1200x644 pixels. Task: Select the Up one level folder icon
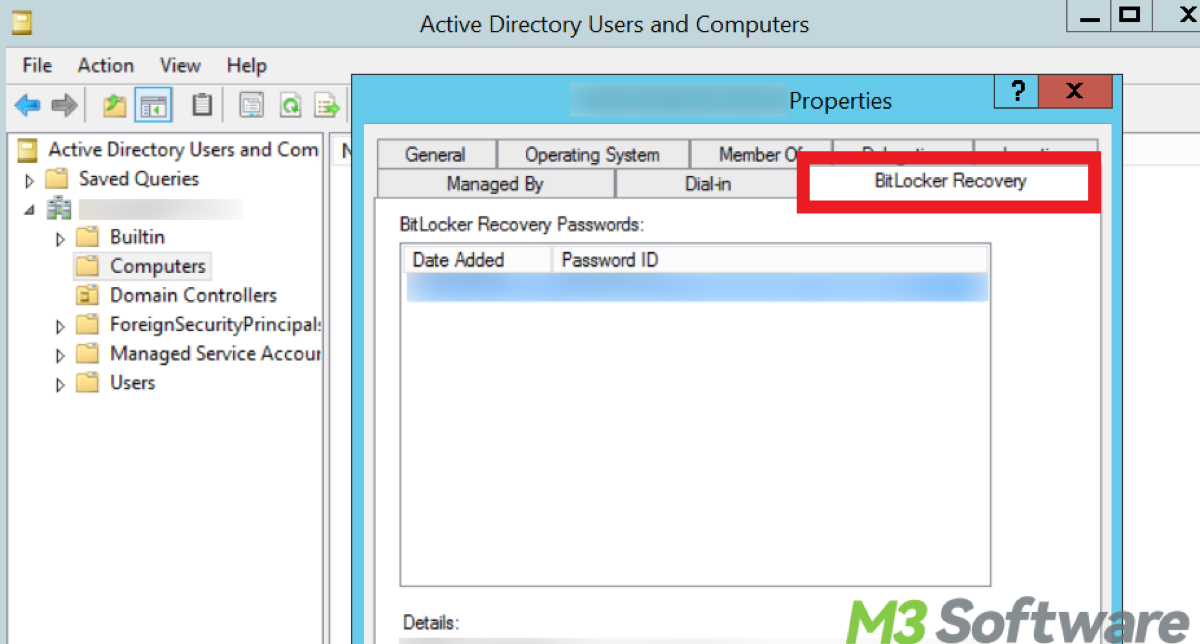[x=115, y=104]
